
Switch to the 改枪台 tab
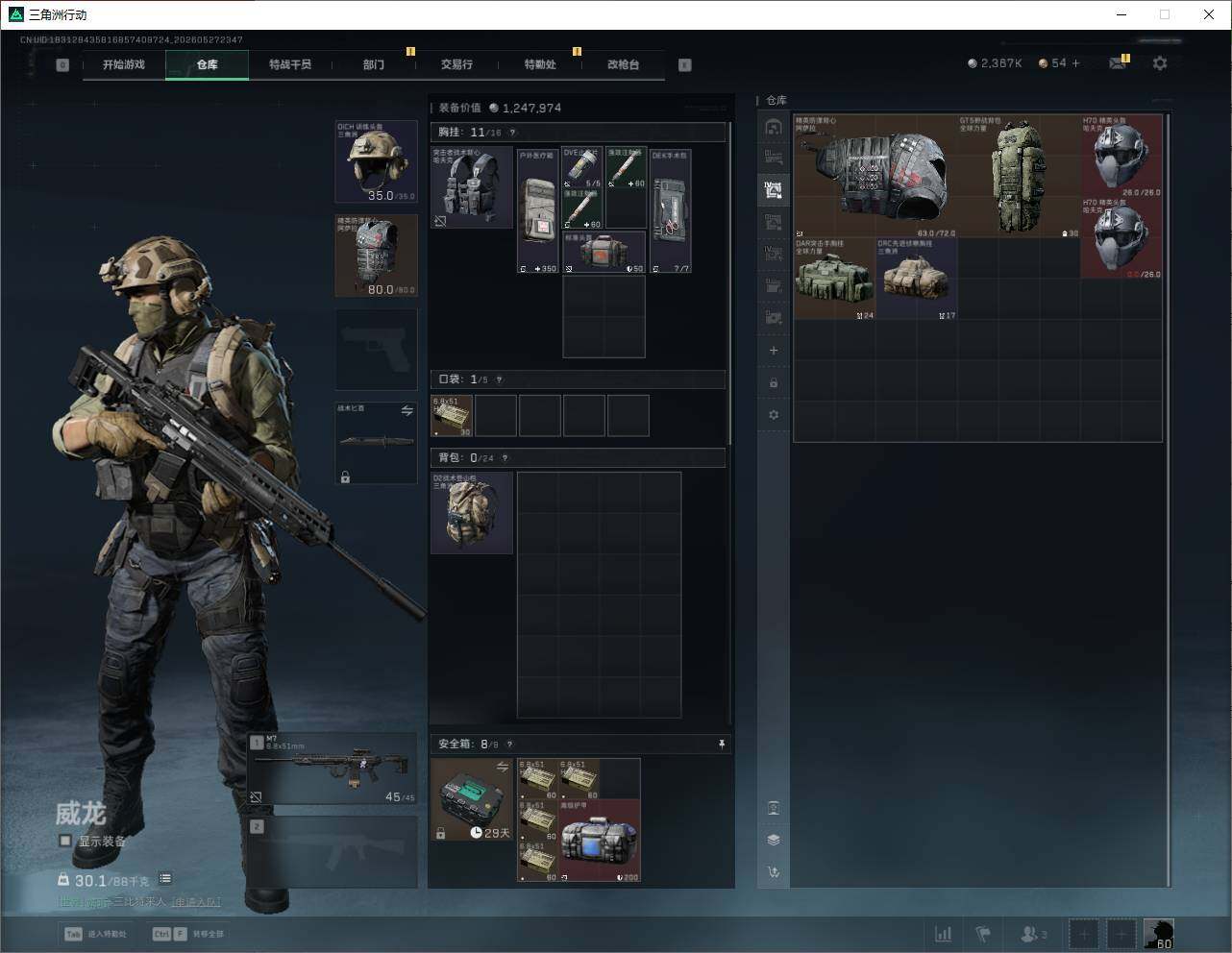(x=623, y=64)
